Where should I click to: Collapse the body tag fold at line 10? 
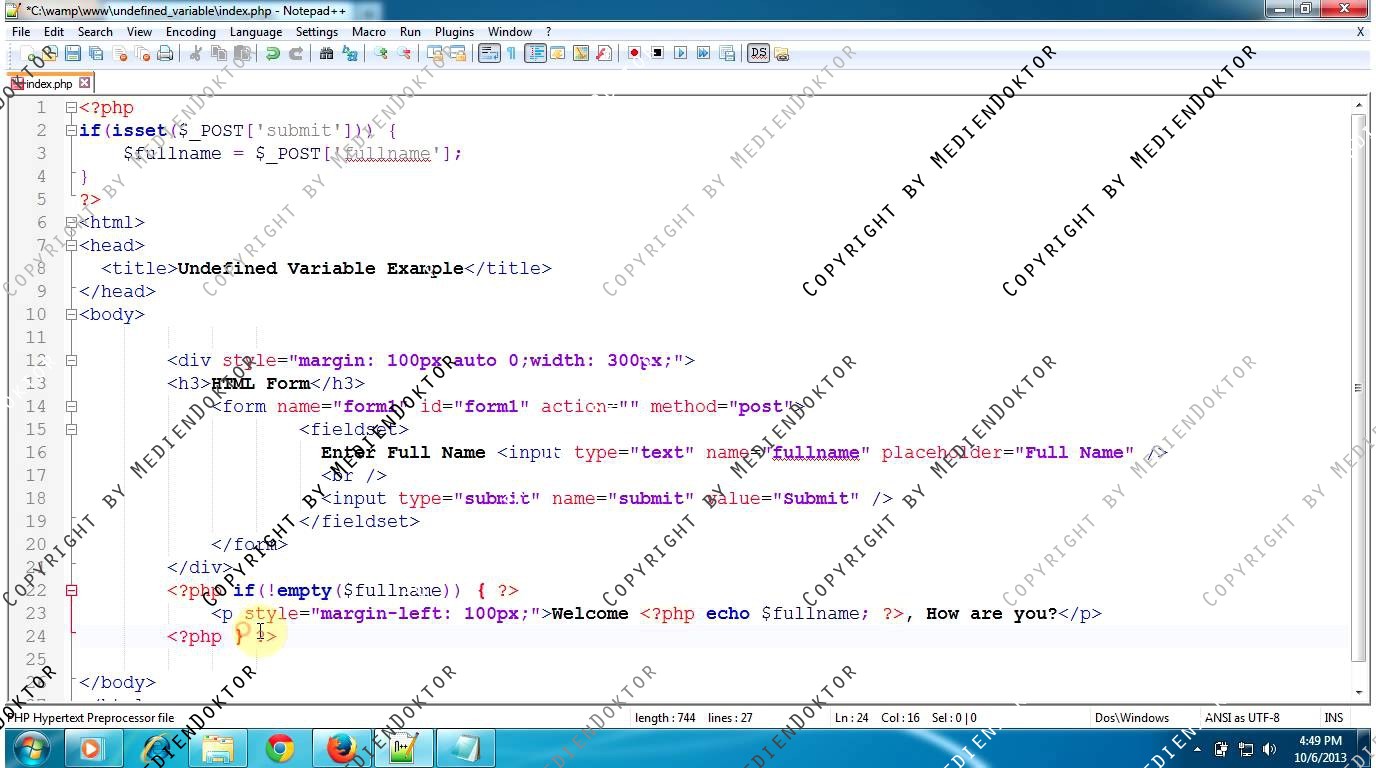71,314
